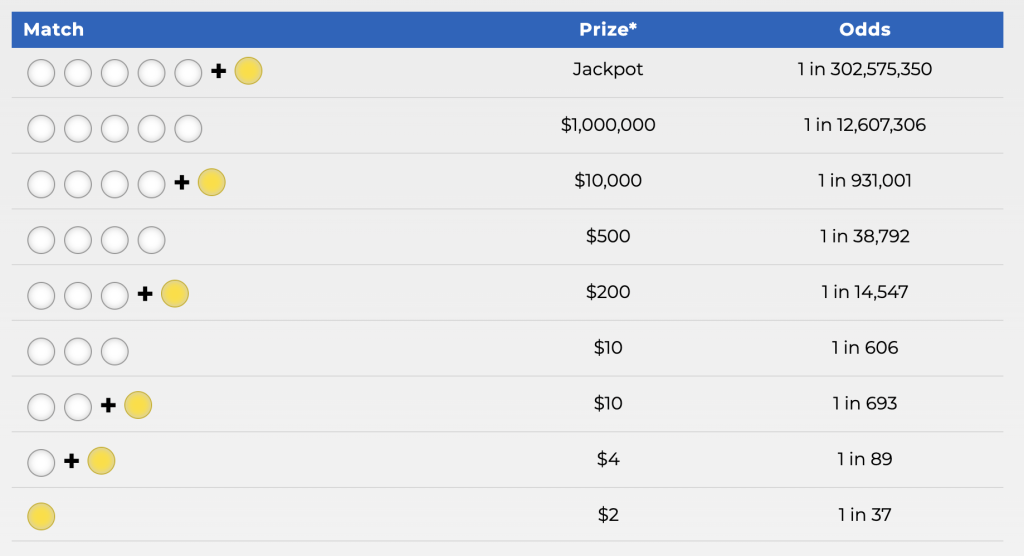The height and width of the screenshot is (556, 1024).
Task: Click the third white ball in the 1 in 606 row
Action: (115, 352)
